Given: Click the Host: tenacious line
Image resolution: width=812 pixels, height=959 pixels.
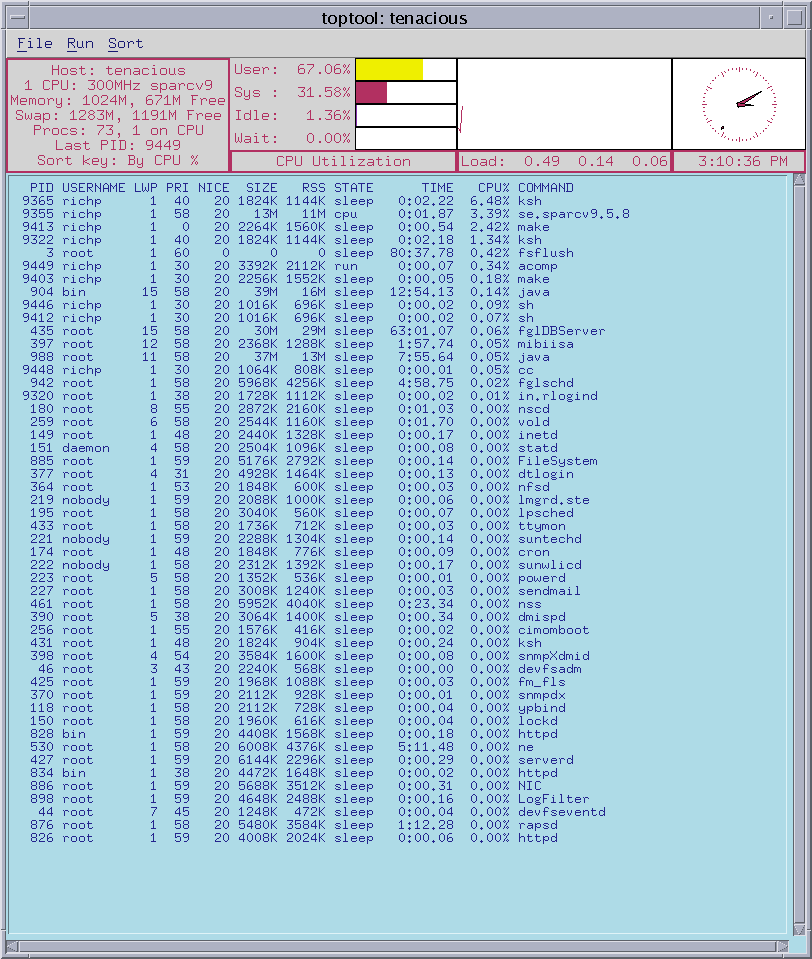Looking at the screenshot, I should pyautogui.click(x=118, y=70).
